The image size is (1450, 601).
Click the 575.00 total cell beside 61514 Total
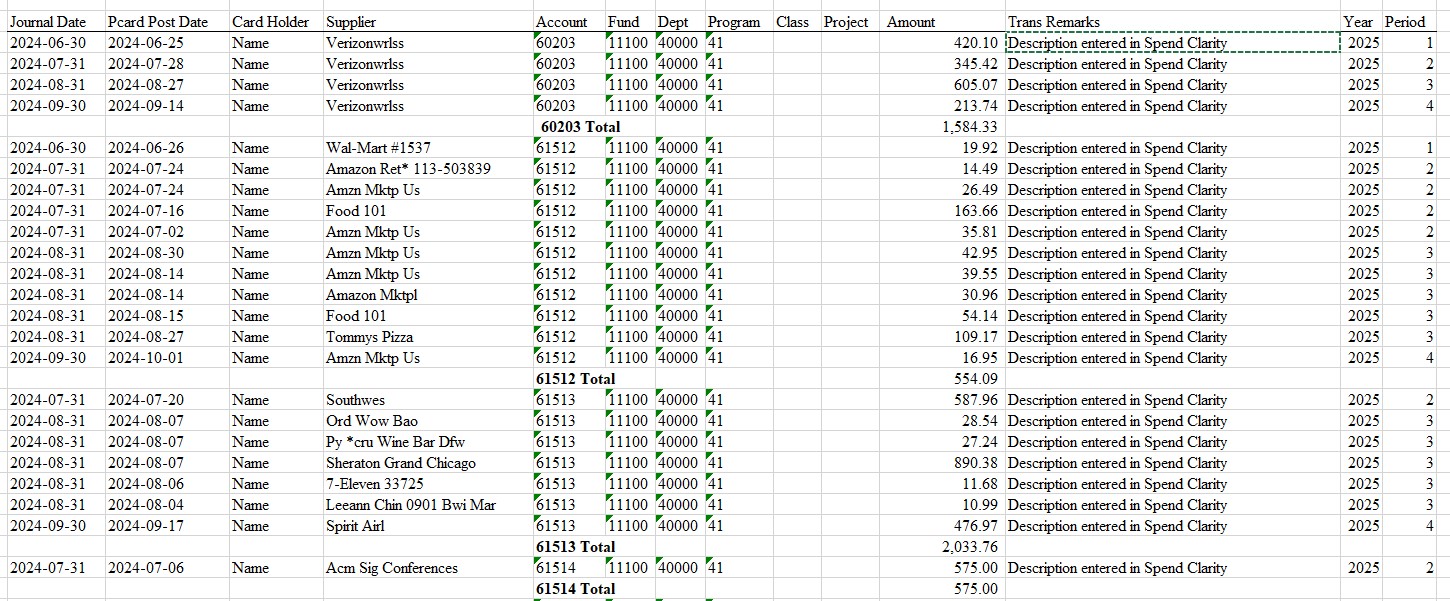[944, 589]
